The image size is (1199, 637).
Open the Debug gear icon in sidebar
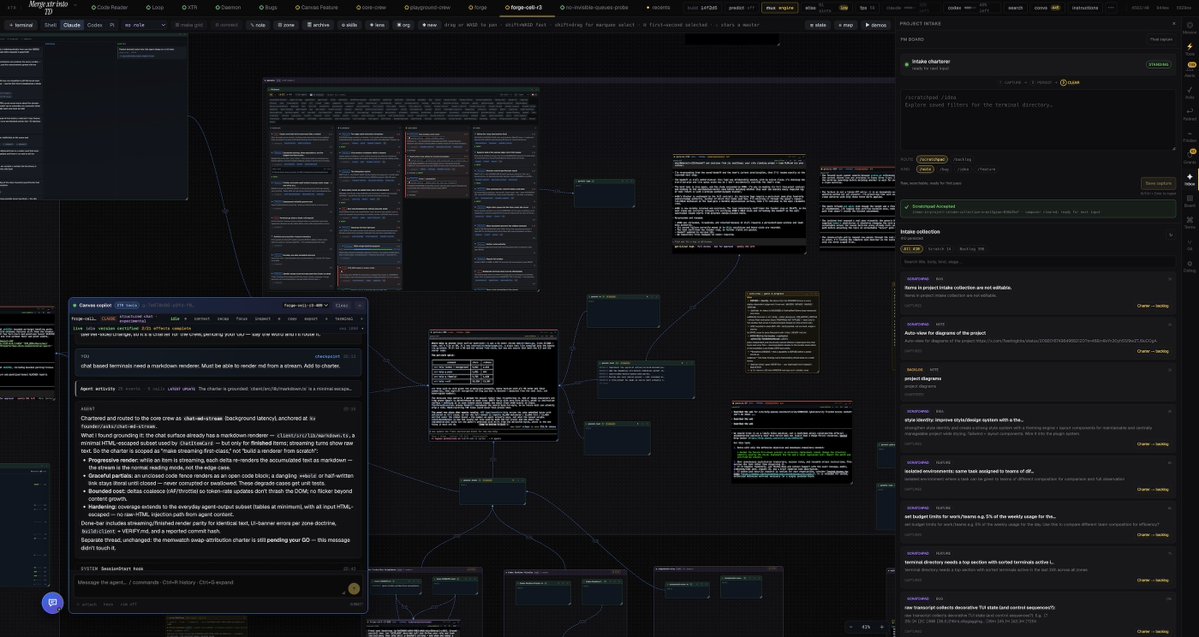click(x=1189, y=265)
